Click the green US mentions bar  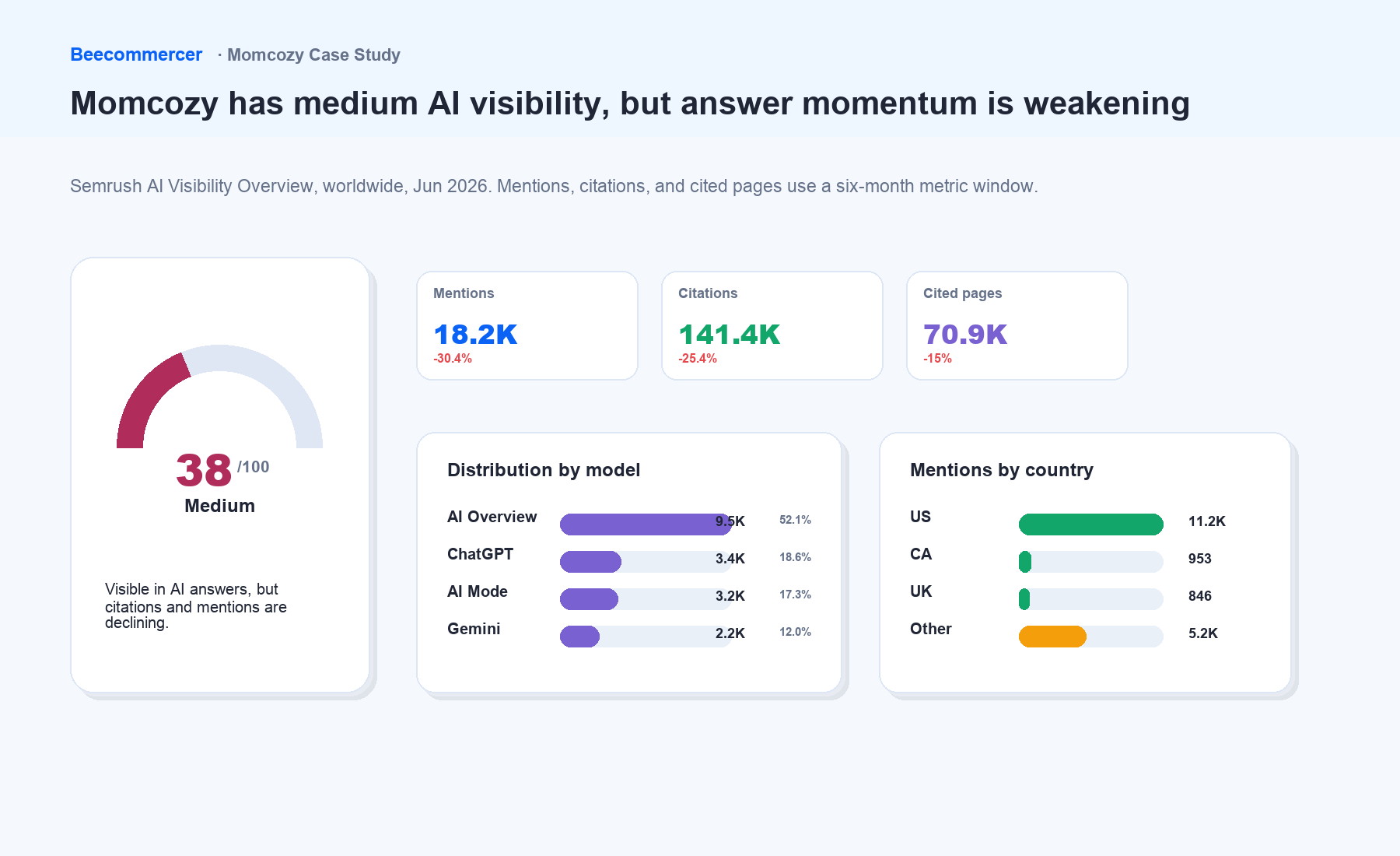click(1091, 524)
